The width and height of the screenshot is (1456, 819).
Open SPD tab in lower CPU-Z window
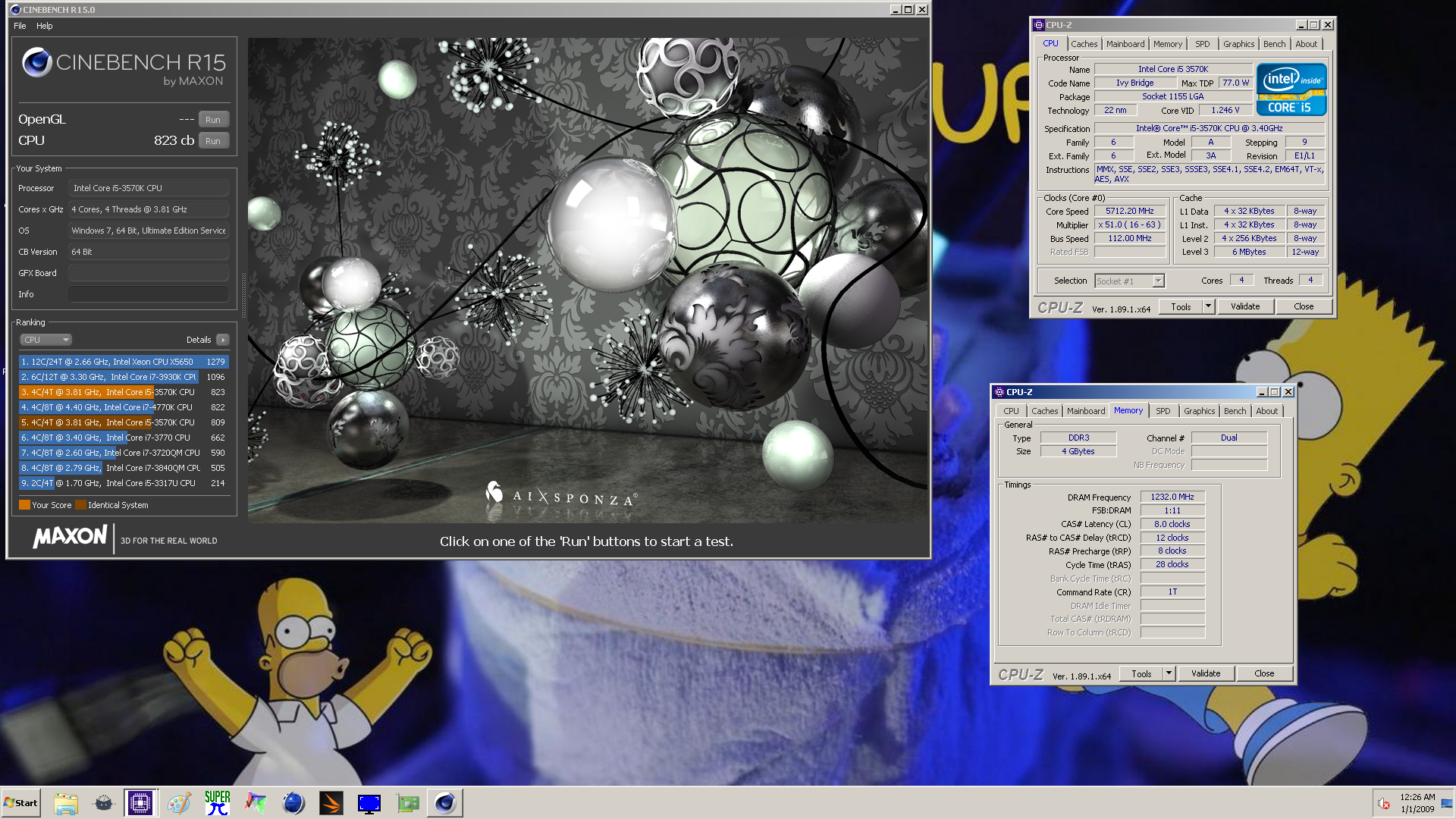click(x=1163, y=411)
